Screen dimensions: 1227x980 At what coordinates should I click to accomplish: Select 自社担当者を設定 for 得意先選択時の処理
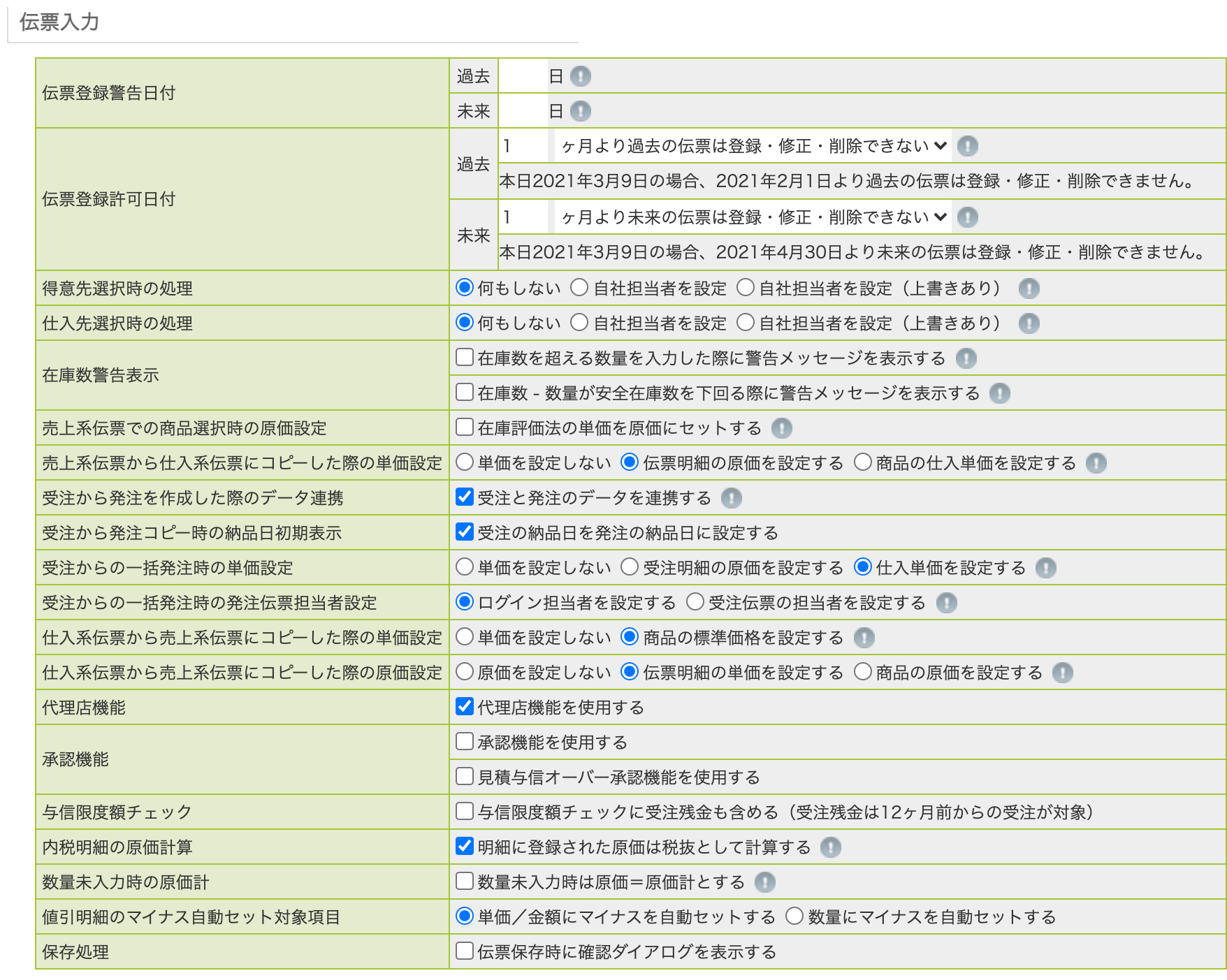tap(579, 287)
